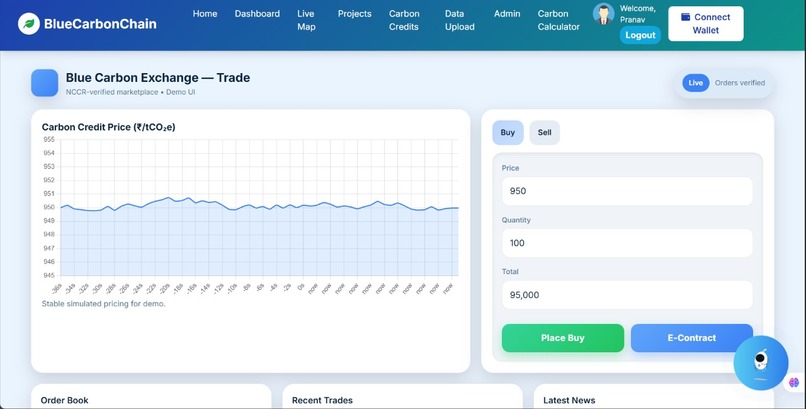Navigate to Projects
Image resolution: width=806 pixels, height=409 pixels.
coord(355,14)
